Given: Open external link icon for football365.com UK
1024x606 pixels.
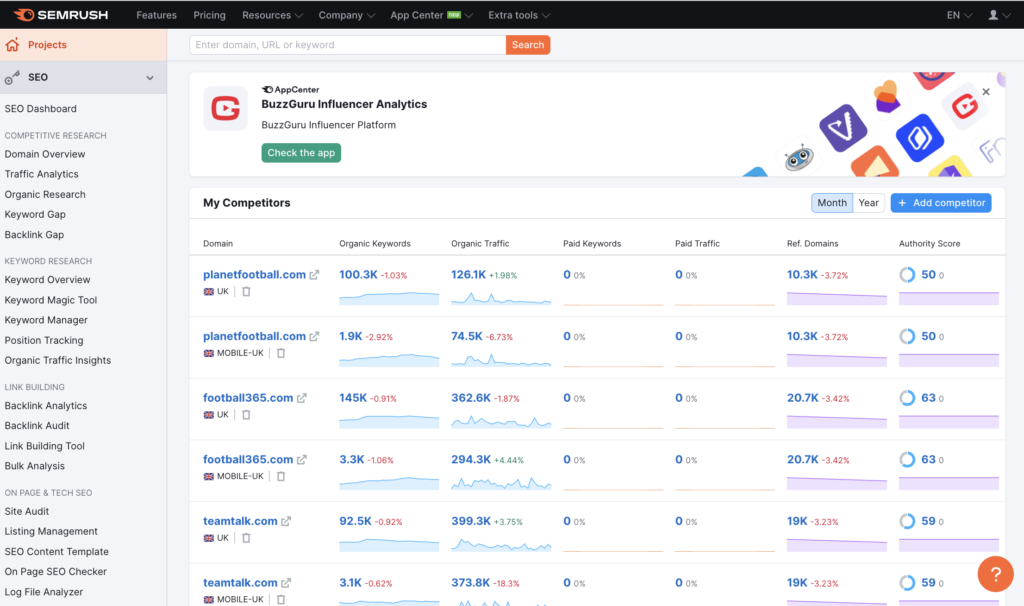Looking at the screenshot, I should [x=302, y=398].
